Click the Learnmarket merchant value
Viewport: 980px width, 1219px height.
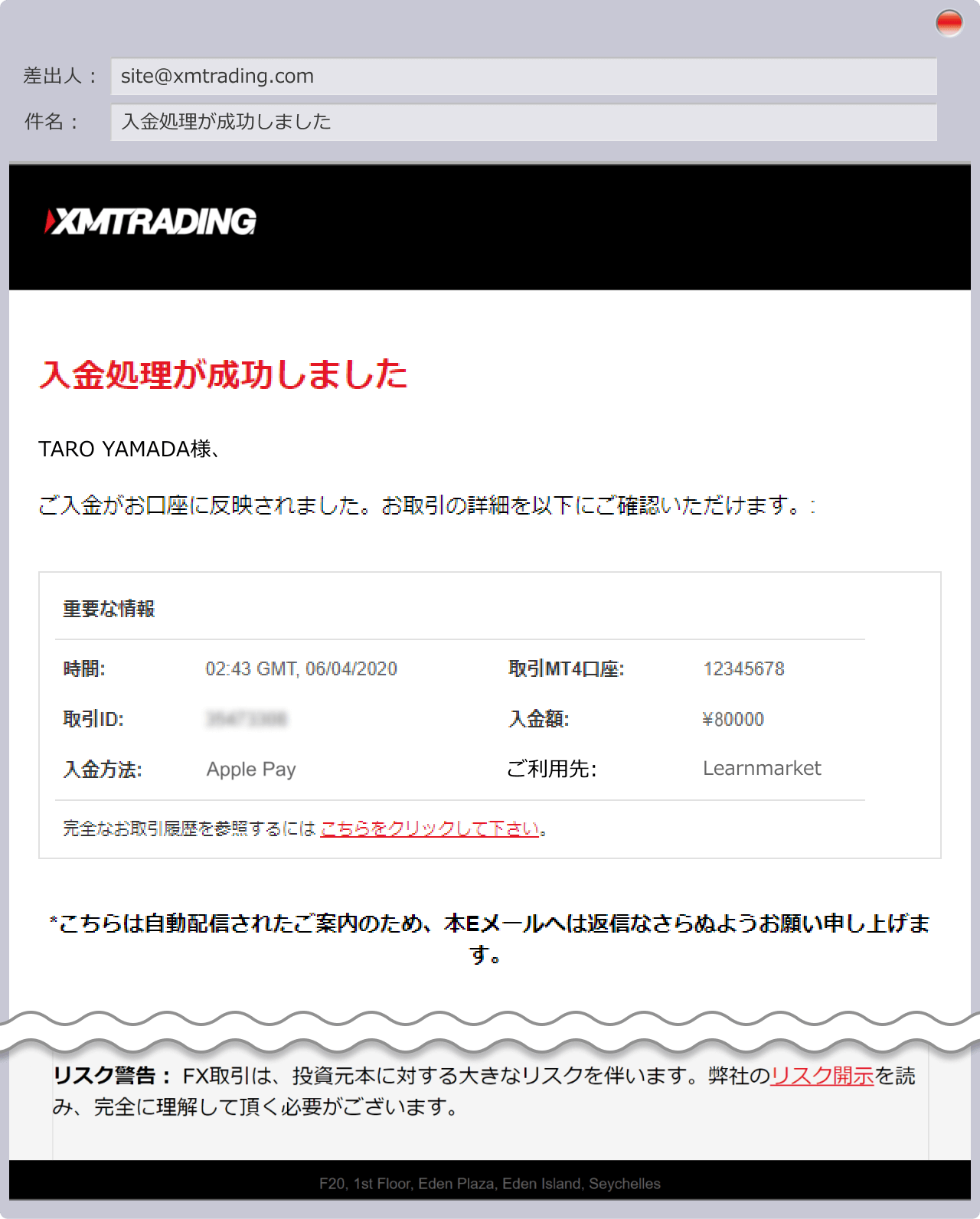click(761, 768)
